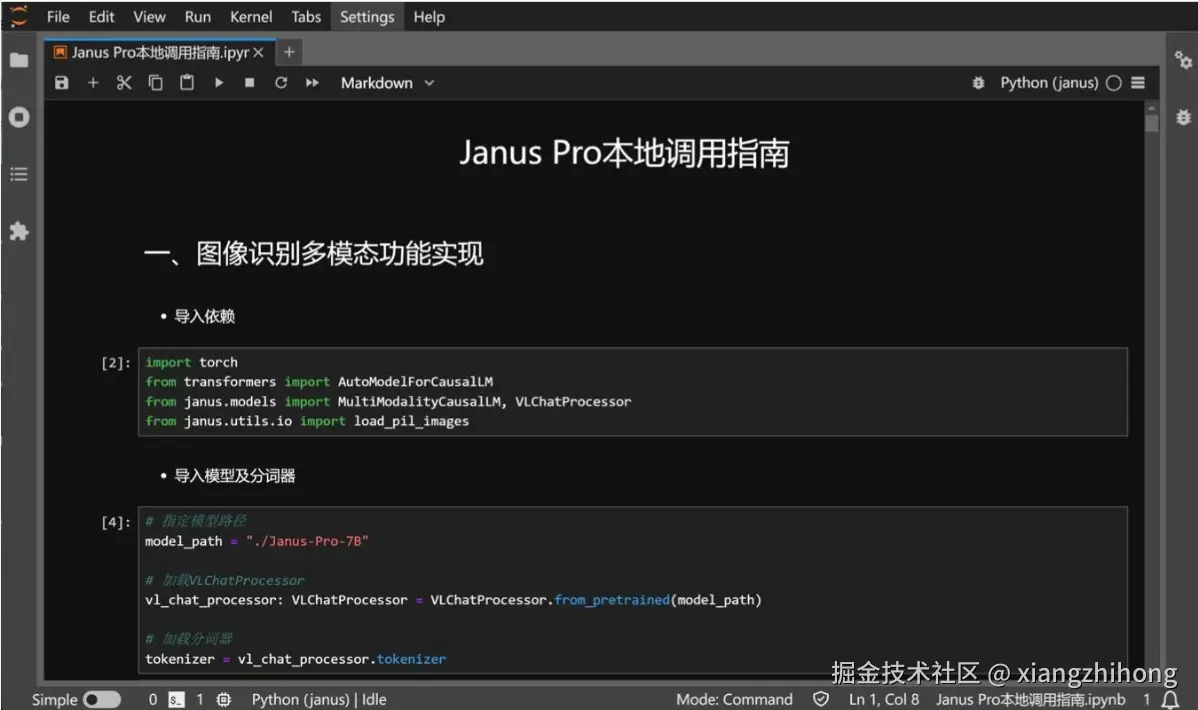Image resolution: width=1198 pixels, height=710 pixels.
Task: Restart the kernel
Action: [281, 83]
